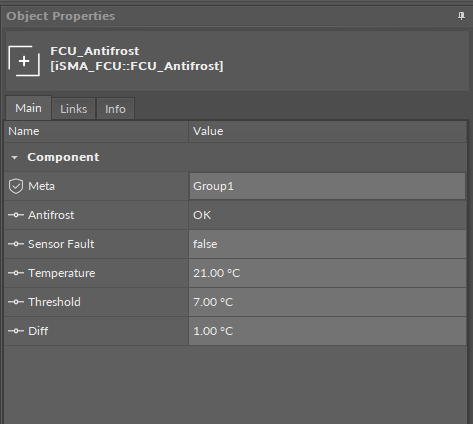Collapse the Component section arrow
Viewport: 473px width, 424px height.
click(14, 158)
